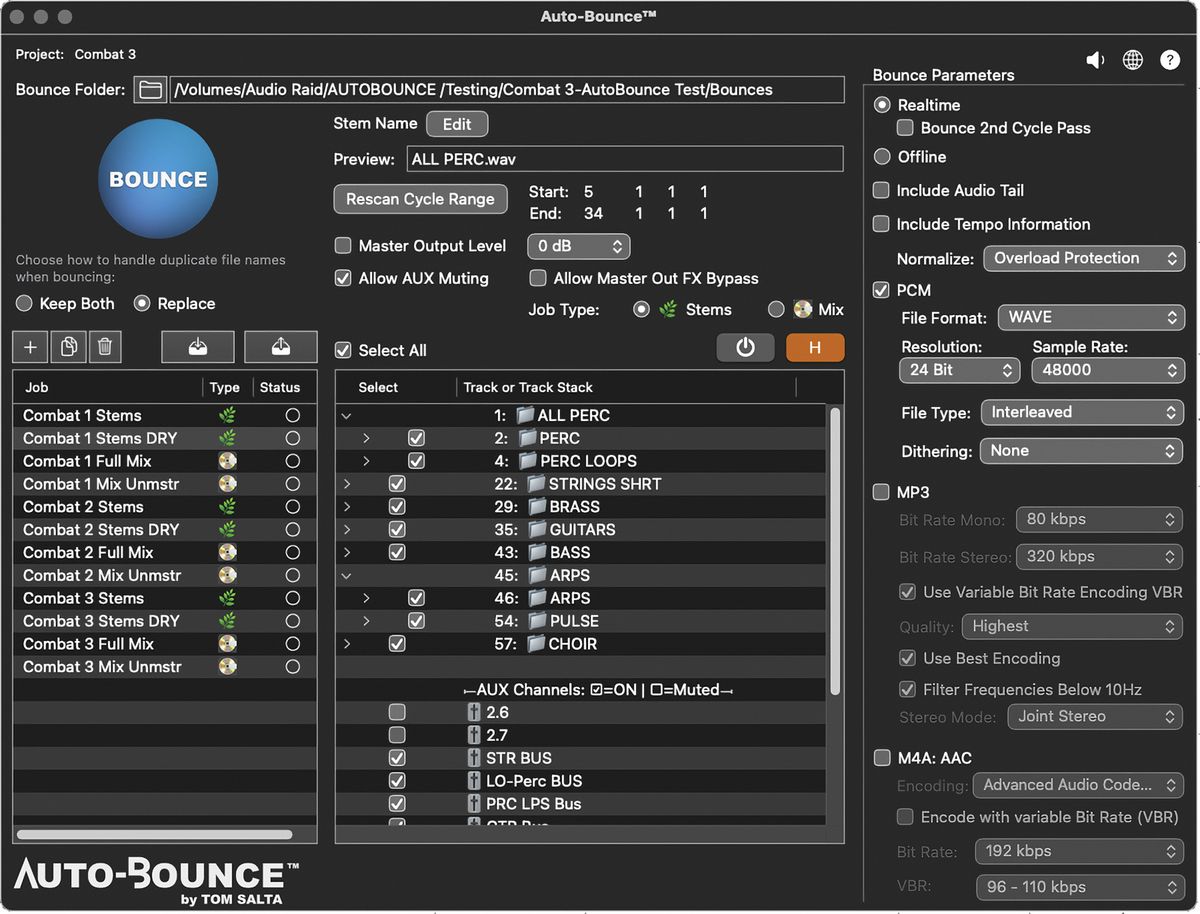Enable the Include Audio Tail checkbox
This screenshot has width=1200, height=914.
[x=881, y=190]
